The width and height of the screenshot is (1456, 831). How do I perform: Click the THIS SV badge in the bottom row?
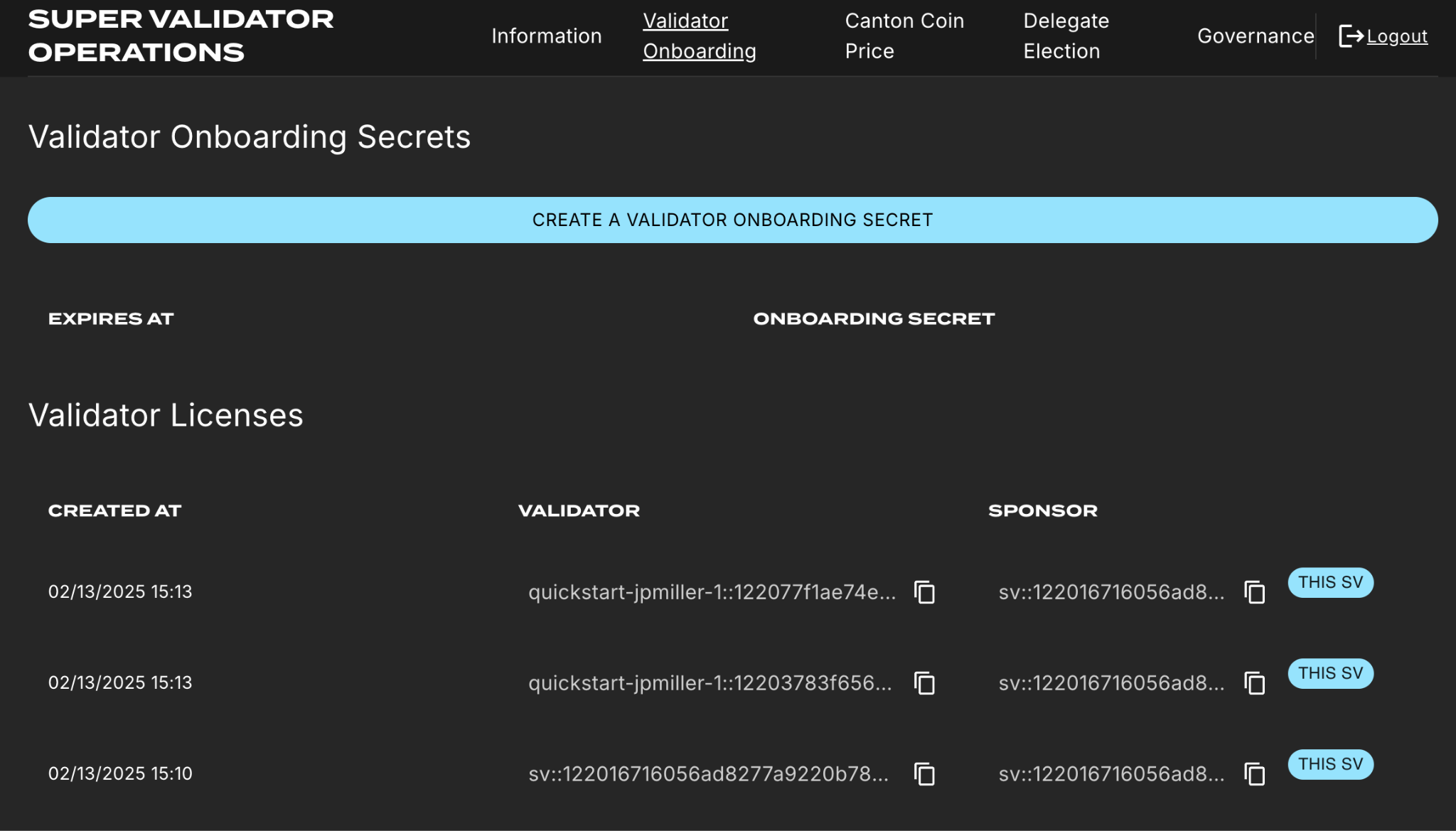(x=1330, y=764)
